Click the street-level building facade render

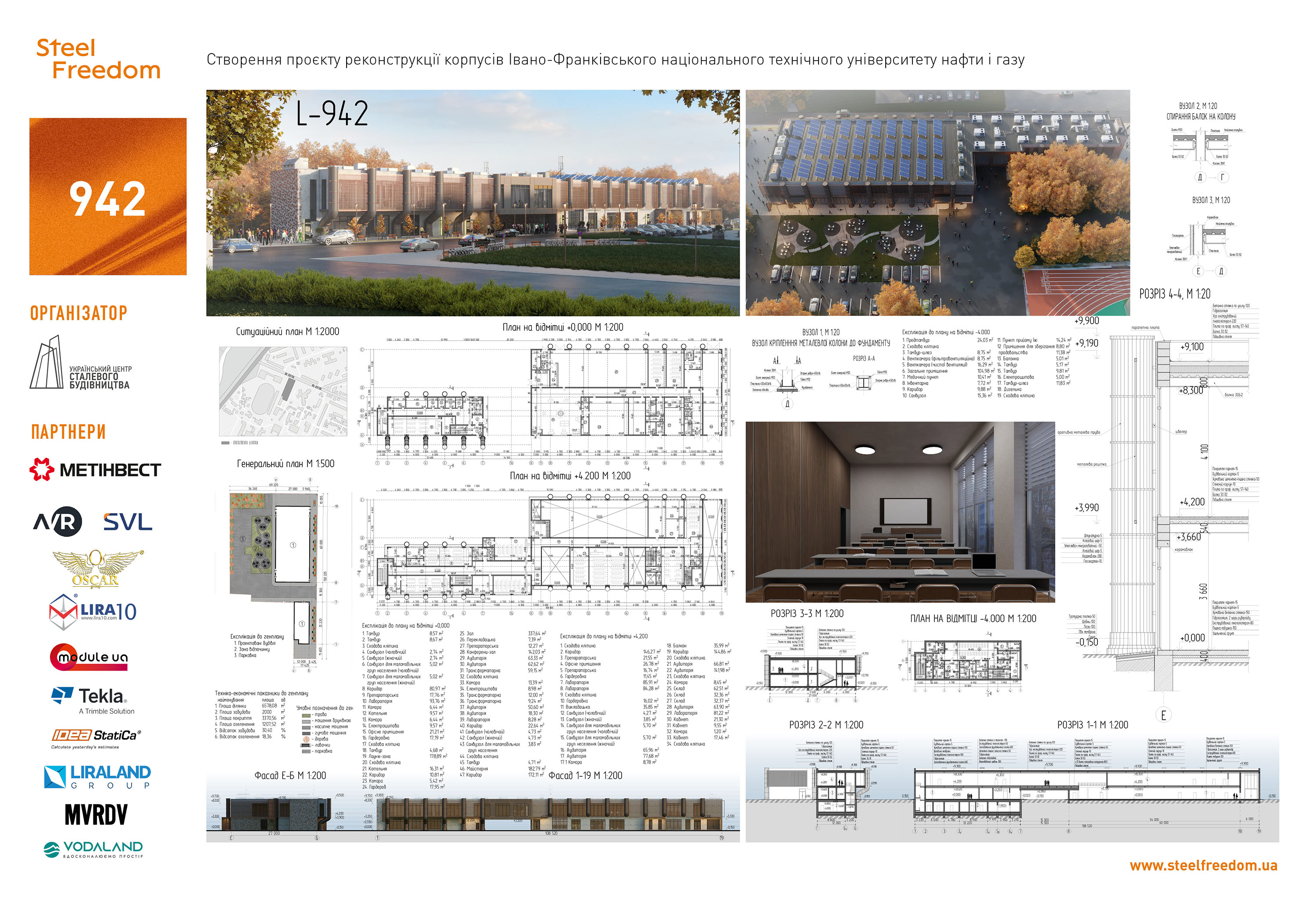click(472, 203)
